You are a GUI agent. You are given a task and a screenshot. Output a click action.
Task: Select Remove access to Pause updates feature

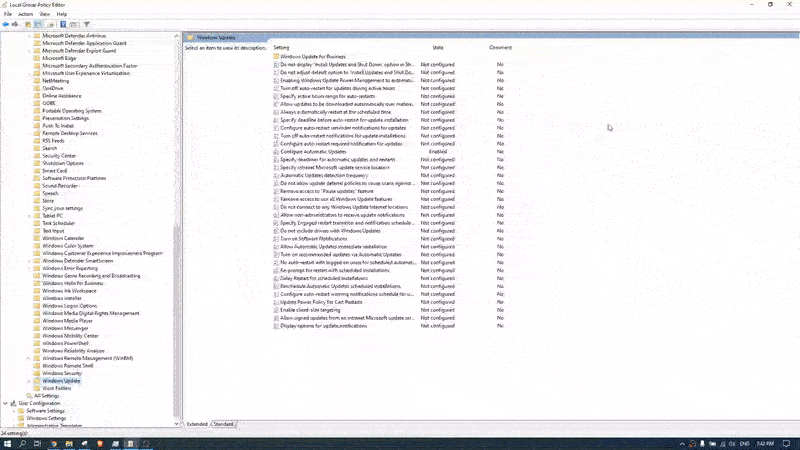327,191
